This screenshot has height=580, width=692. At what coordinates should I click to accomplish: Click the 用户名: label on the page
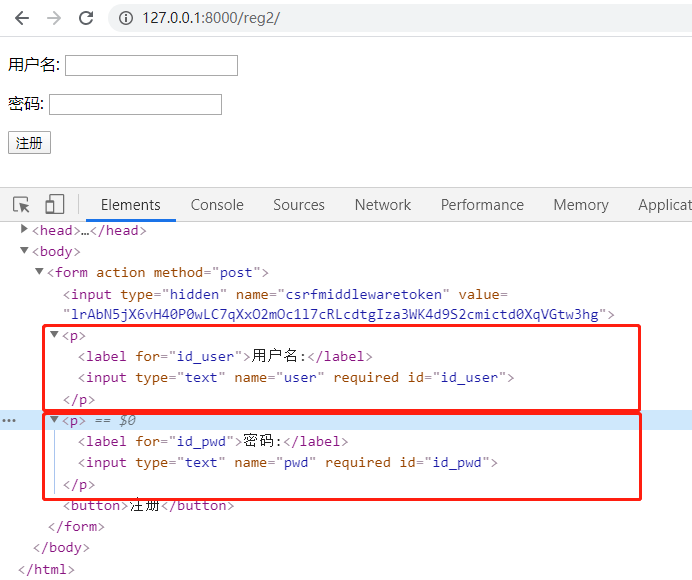tap(34, 65)
